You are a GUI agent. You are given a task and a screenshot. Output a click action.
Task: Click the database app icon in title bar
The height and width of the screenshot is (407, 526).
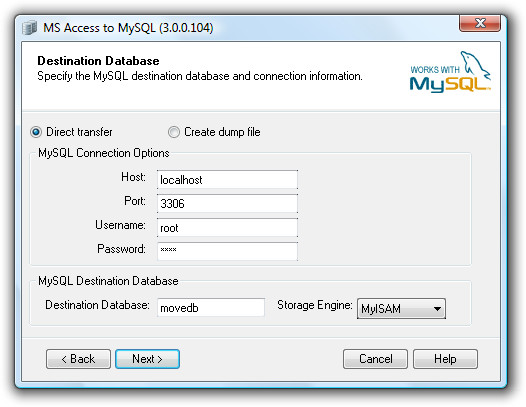(30, 28)
